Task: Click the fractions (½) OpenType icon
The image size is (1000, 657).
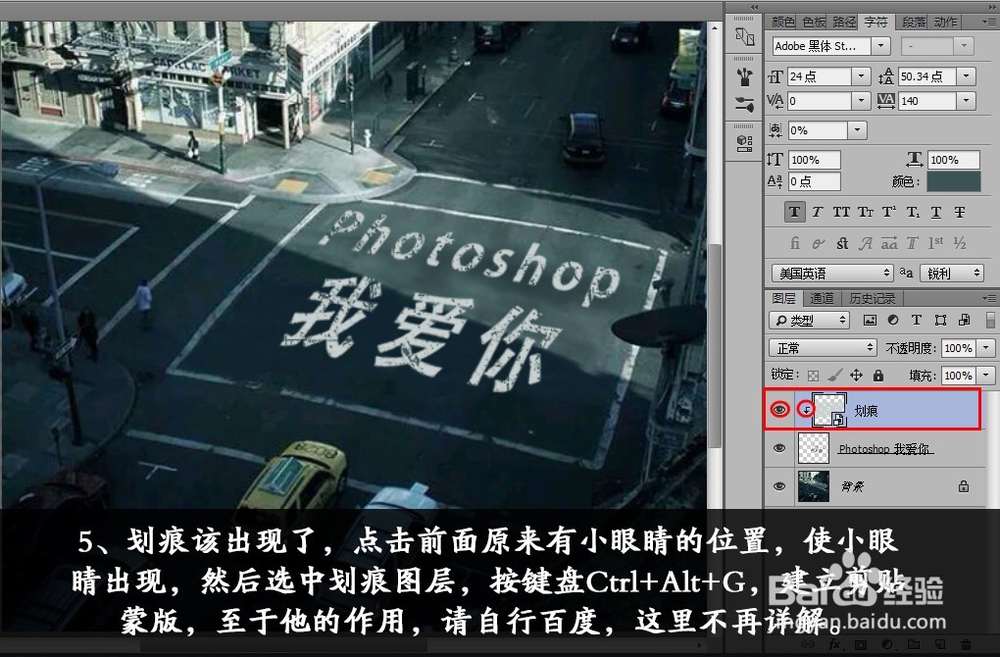Action: pos(960,243)
